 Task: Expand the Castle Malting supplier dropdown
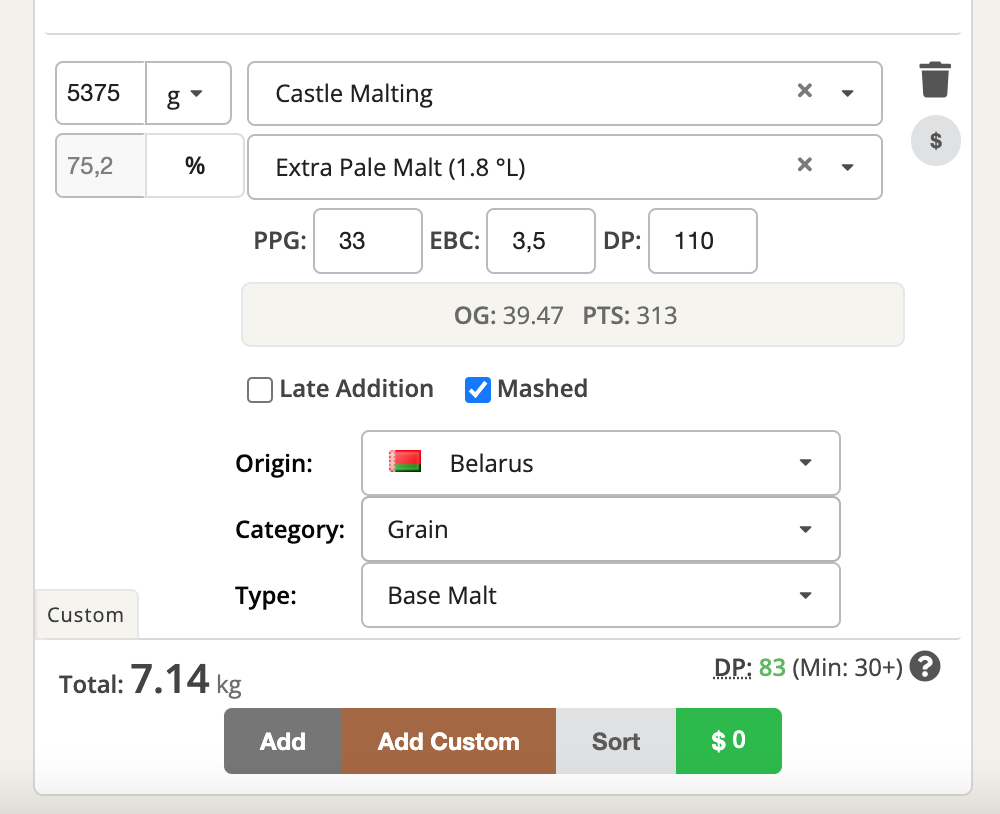pos(847,93)
